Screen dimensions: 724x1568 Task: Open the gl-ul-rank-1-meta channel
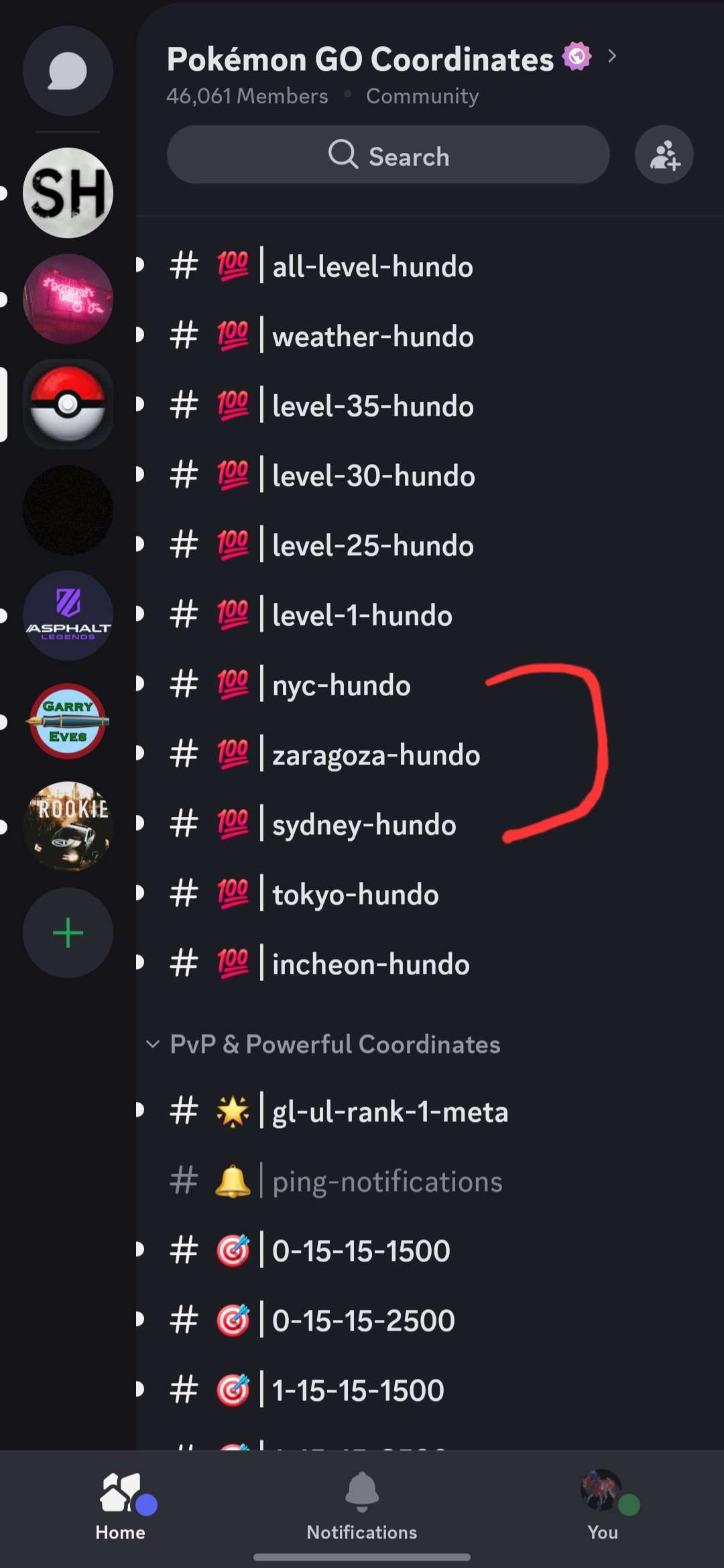tap(429, 1112)
